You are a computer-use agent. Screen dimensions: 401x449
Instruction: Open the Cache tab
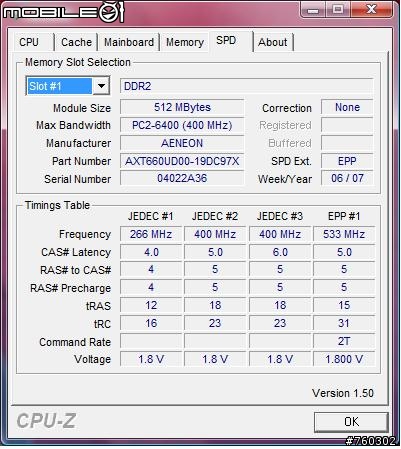[x=76, y=42]
